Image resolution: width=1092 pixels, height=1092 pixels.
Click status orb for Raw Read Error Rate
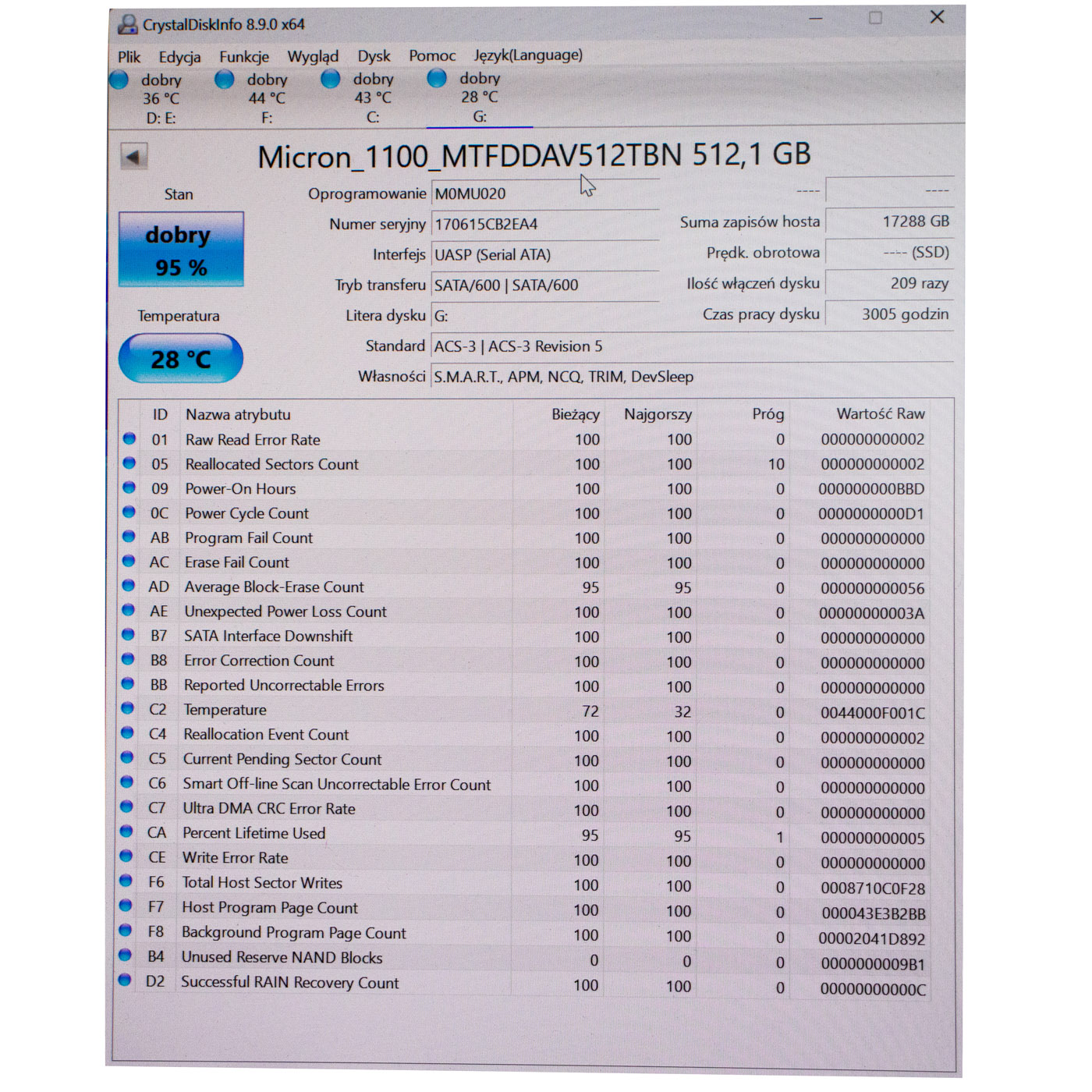tap(129, 439)
